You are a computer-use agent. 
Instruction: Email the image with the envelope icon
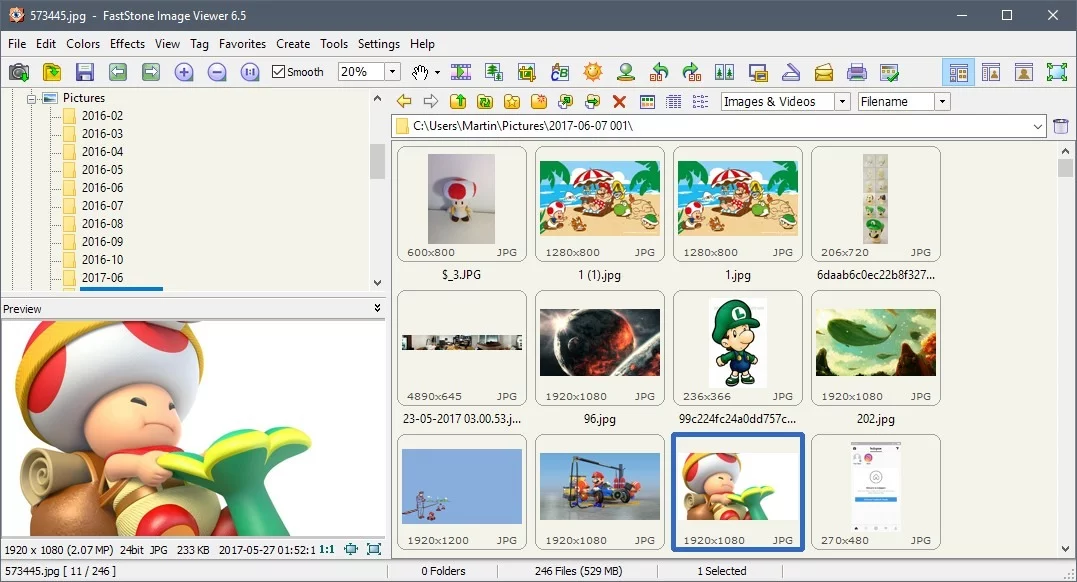pos(824,72)
